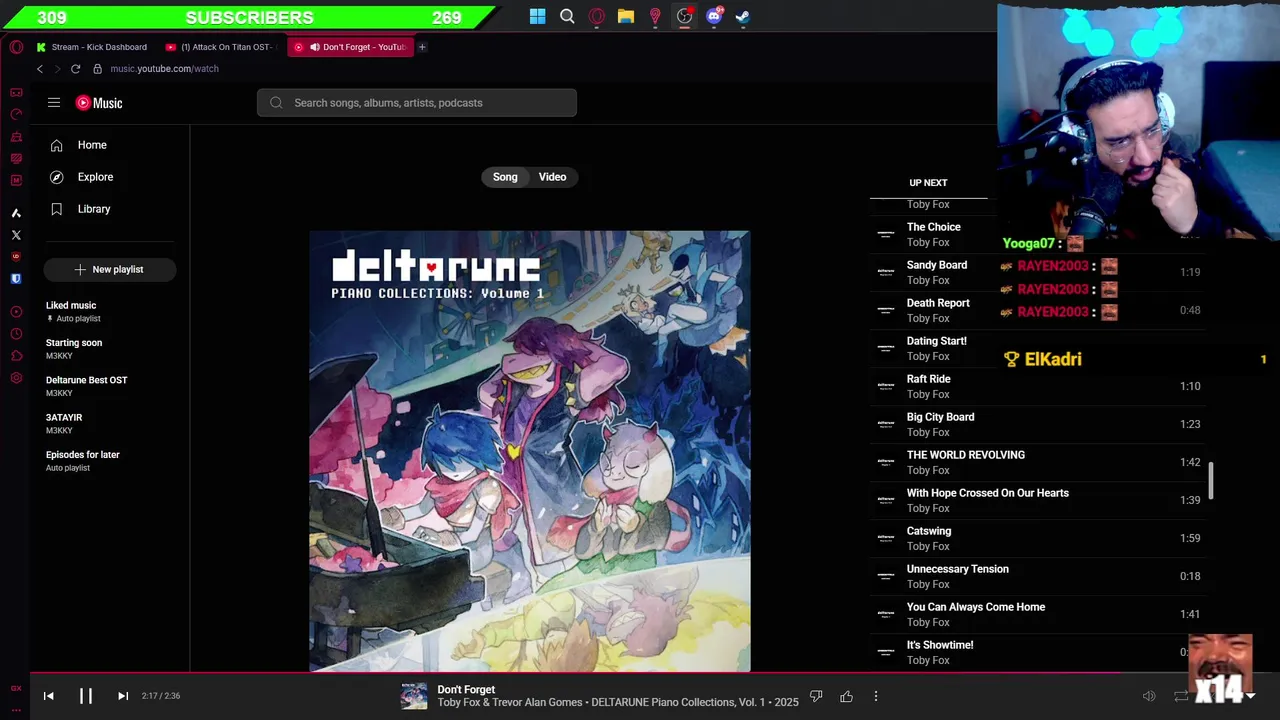Play Big City Board from queue
This screenshot has width=1280, height=720.
[x=1037, y=424]
